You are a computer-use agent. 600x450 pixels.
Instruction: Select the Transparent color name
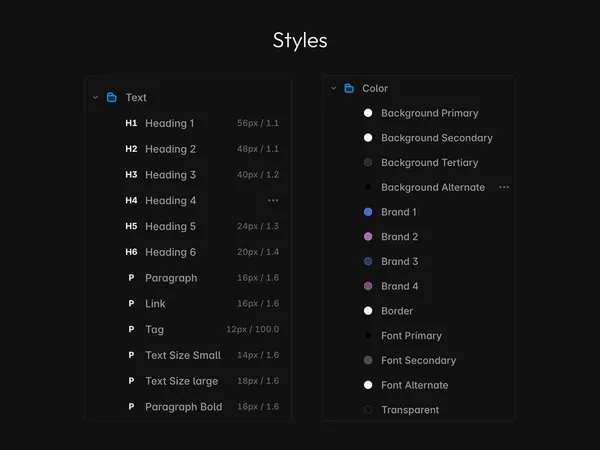(x=410, y=410)
